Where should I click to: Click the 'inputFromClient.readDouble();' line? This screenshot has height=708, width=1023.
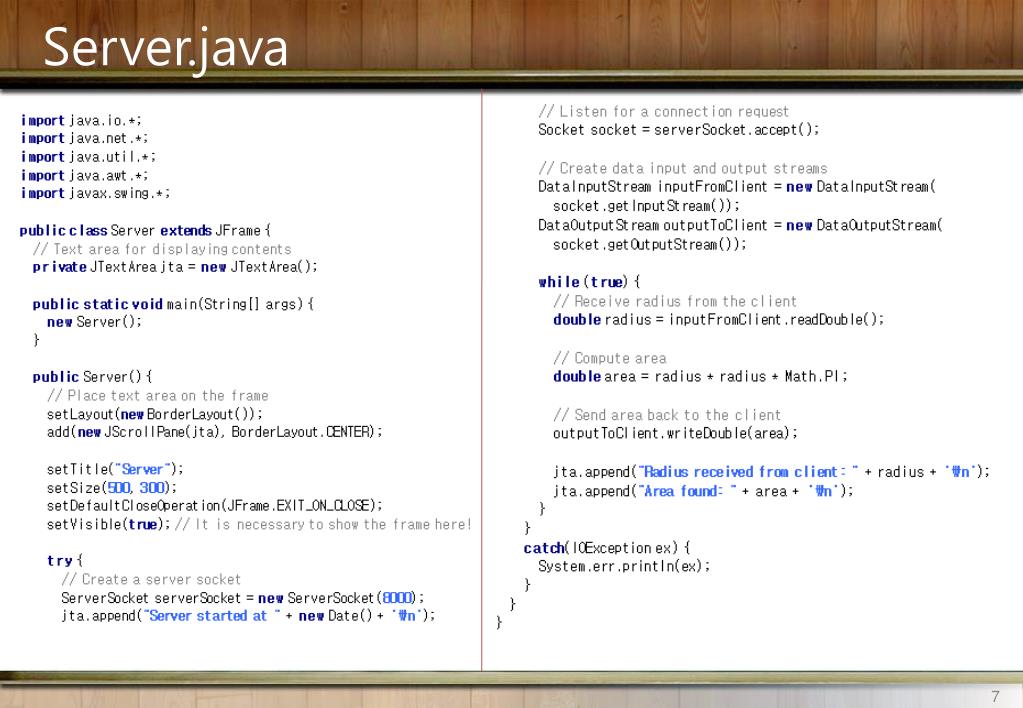tap(718, 320)
